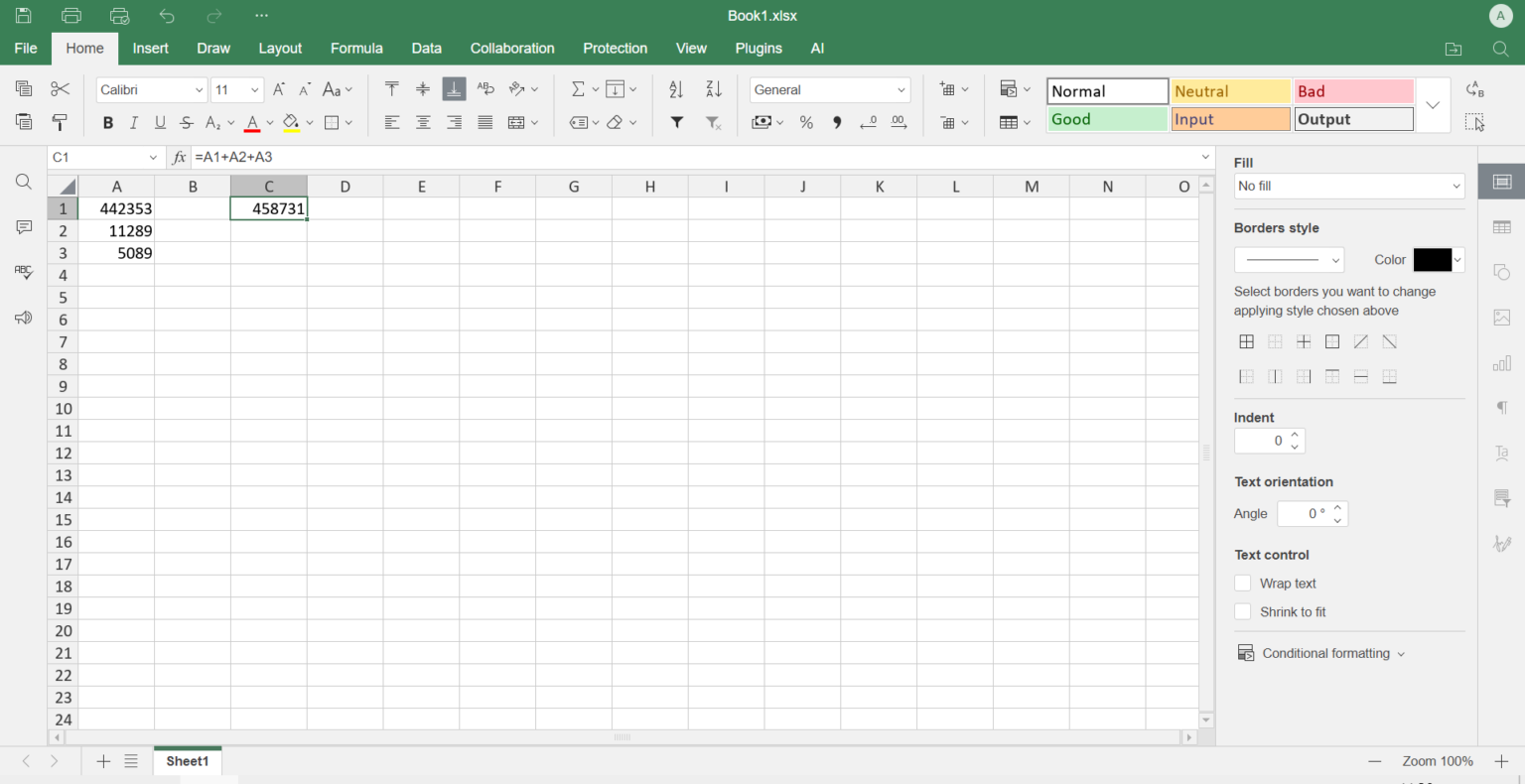Image resolution: width=1525 pixels, height=784 pixels.
Task: Enable Shrink to fit
Action: (1243, 611)
